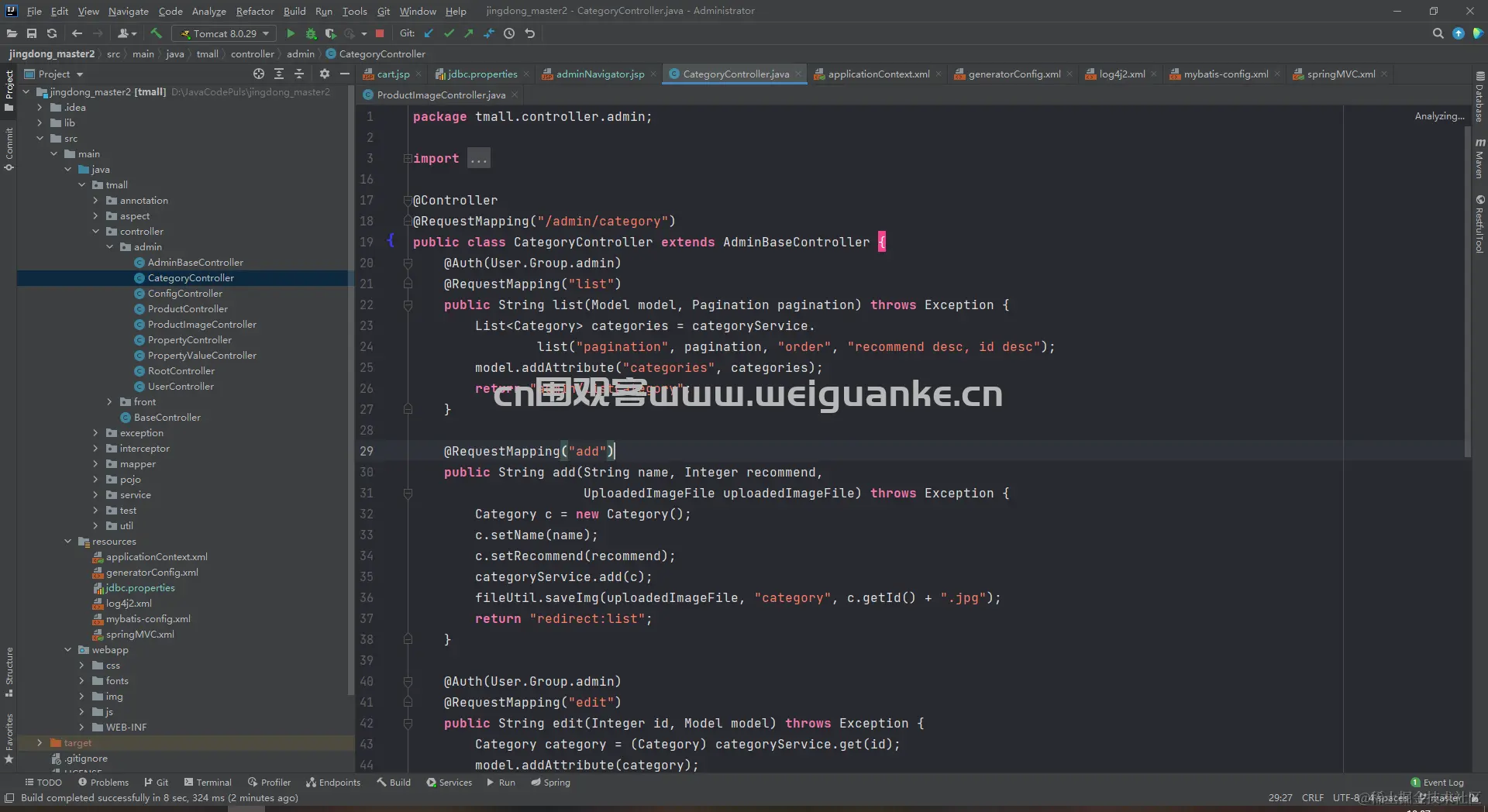The height and width of the screenshot is (812, 1488).
Task: Build project with the hammer icon
Action: pyautogui.click(x=156, y=33)
